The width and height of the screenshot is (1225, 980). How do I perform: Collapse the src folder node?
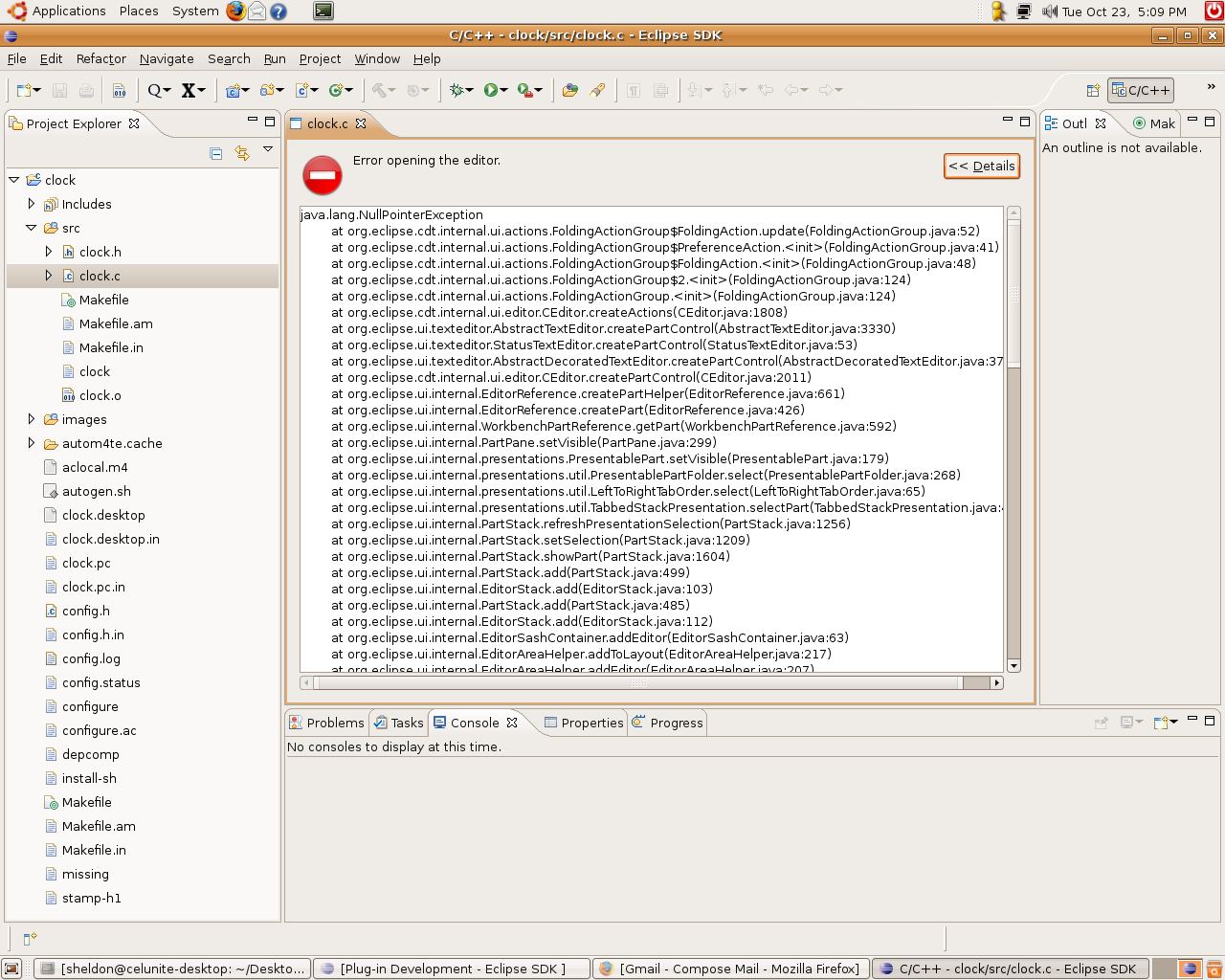32,228
